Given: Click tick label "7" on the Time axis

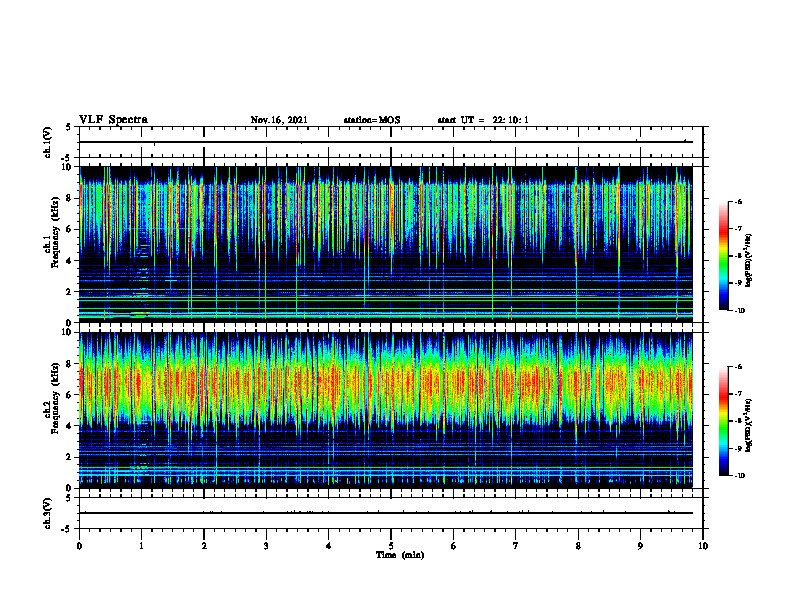Looking at the screenshot, I should [516, 546].
